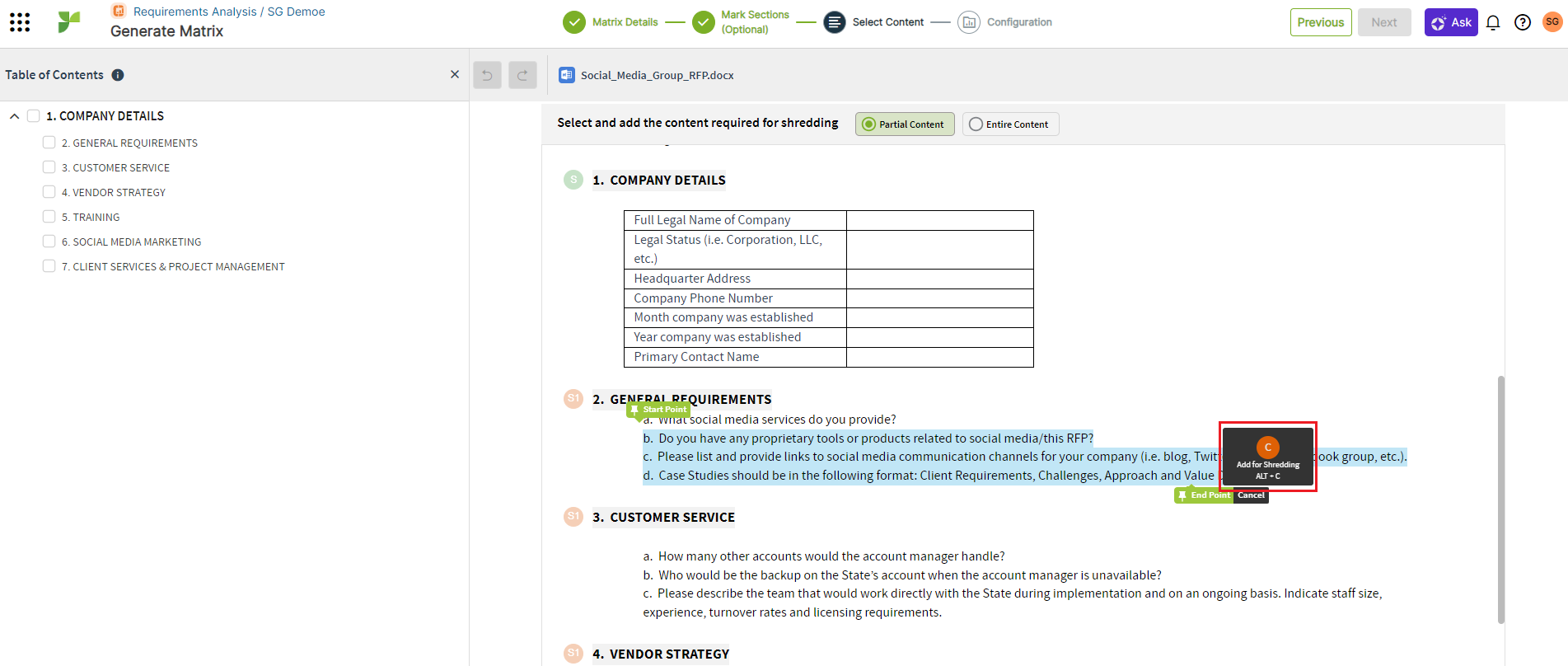Image resolution: width=1568 pixels, height=666 pixels.
Task: Click the Start Point marker
Action: tap(658, 410)
